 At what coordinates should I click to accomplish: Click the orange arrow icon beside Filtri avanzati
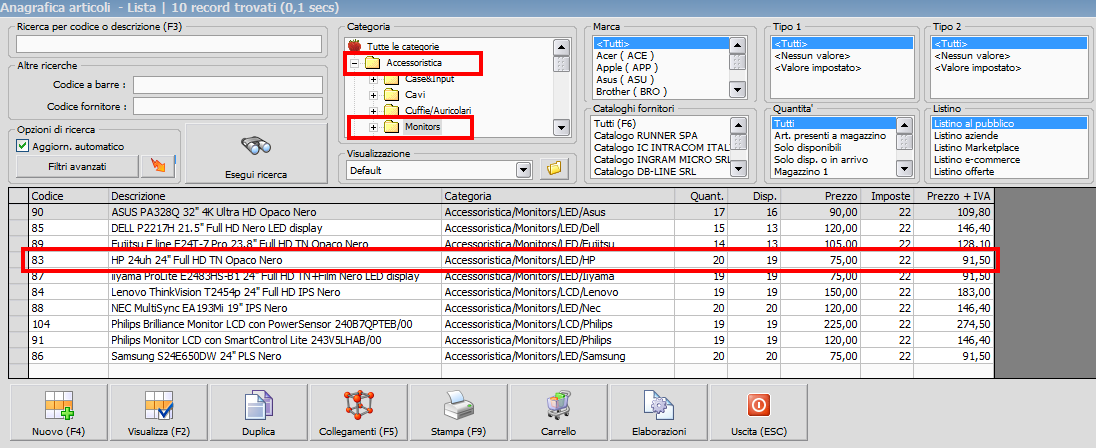(x=158, y=168)
